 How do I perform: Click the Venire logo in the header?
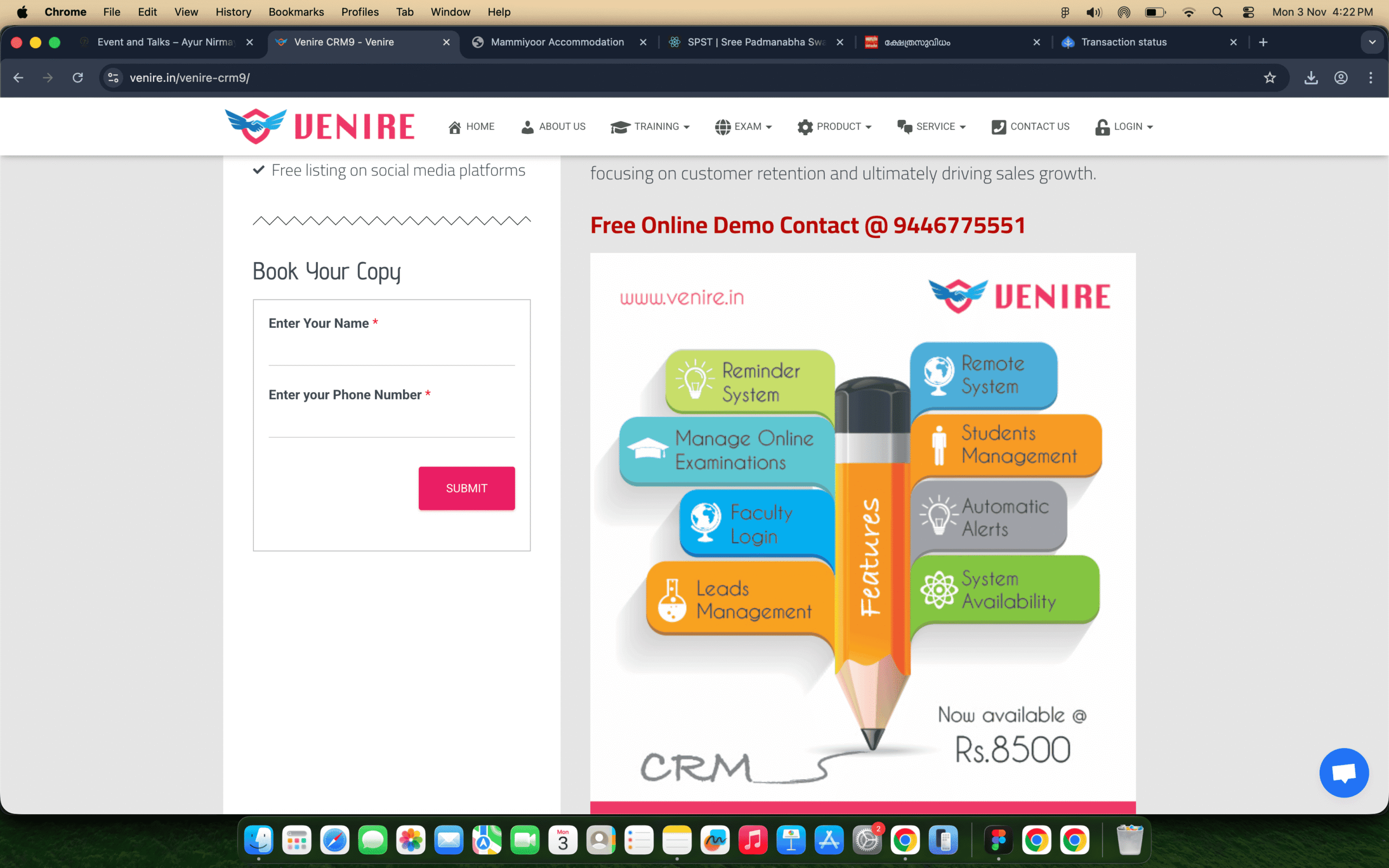click(x=319, y=126)
